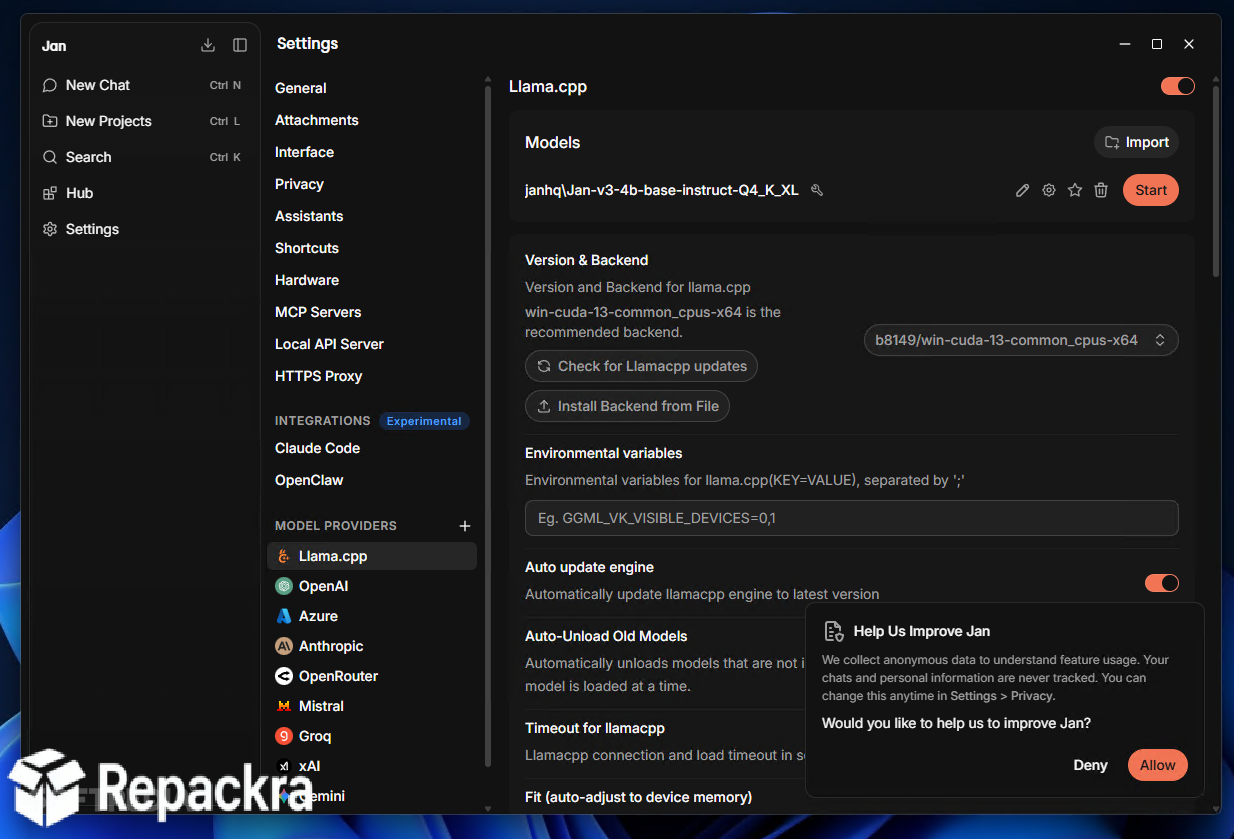Favorite the model with star icon
1234x839 pixels.
pos(1075,190)
